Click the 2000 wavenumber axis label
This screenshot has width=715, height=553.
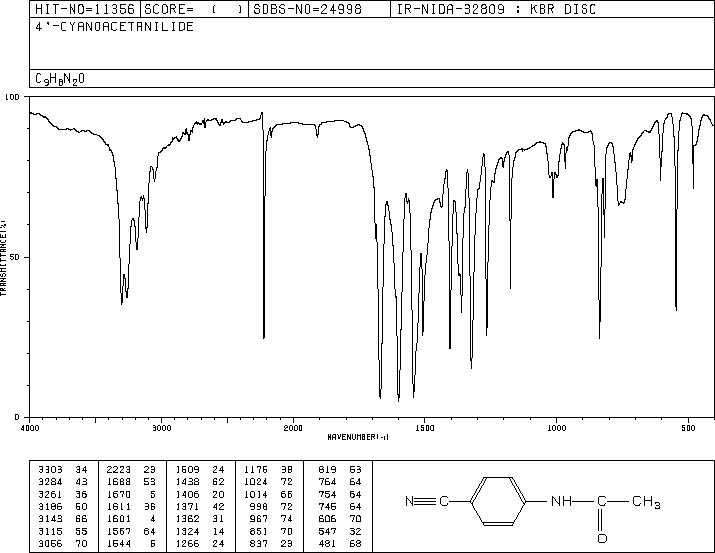pos(293,428)
